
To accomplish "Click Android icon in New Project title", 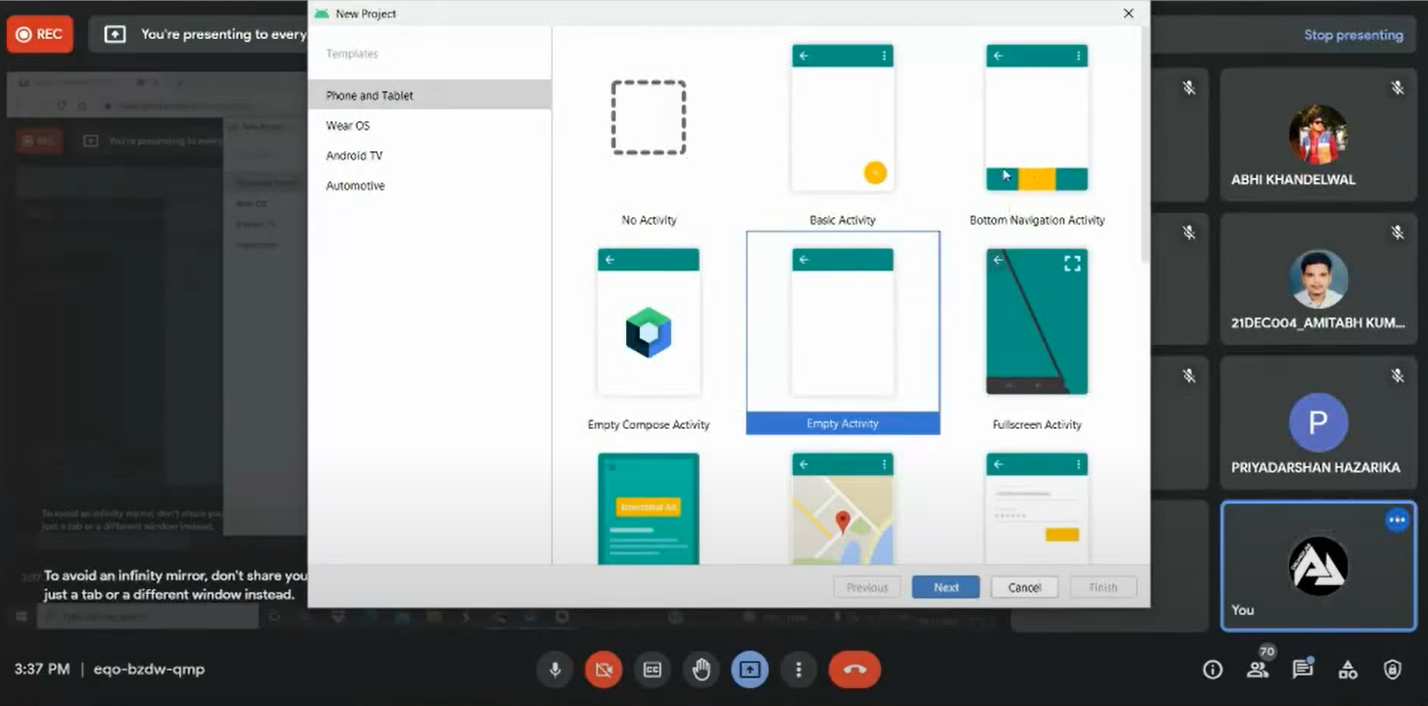I will coord(321,13).
